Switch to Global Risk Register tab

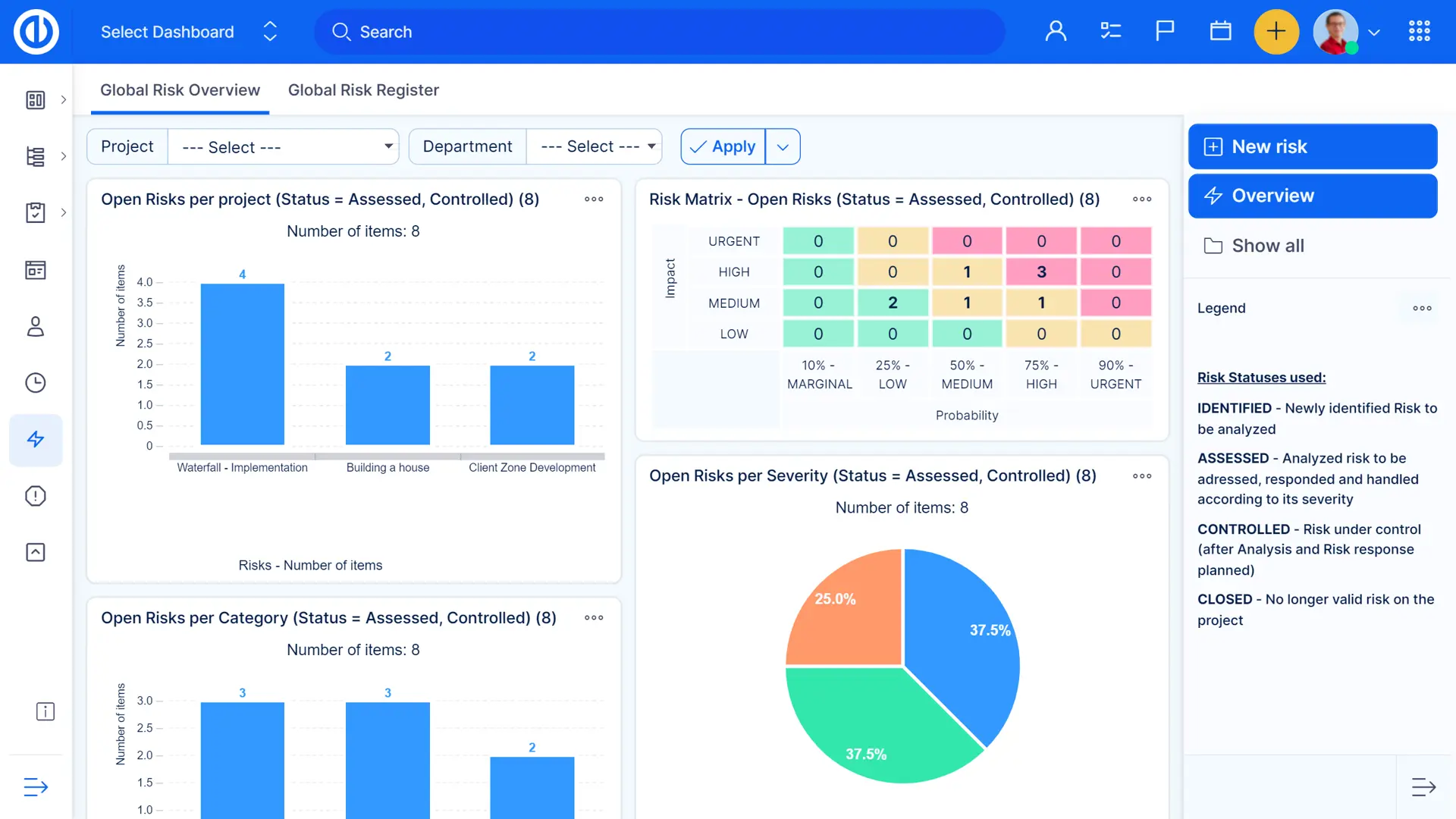coord(363,90)
